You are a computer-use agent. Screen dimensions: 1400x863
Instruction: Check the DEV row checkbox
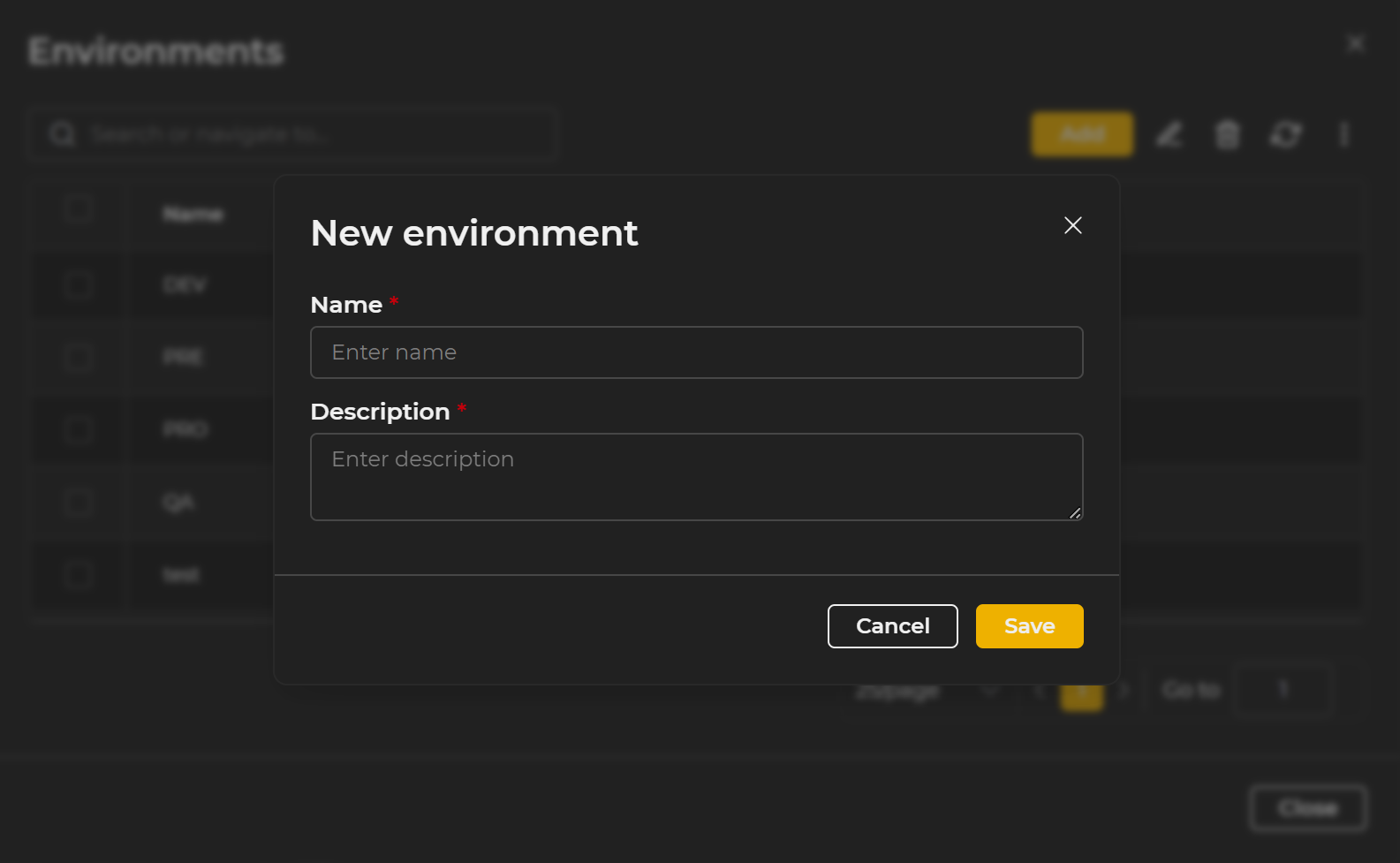79,285
